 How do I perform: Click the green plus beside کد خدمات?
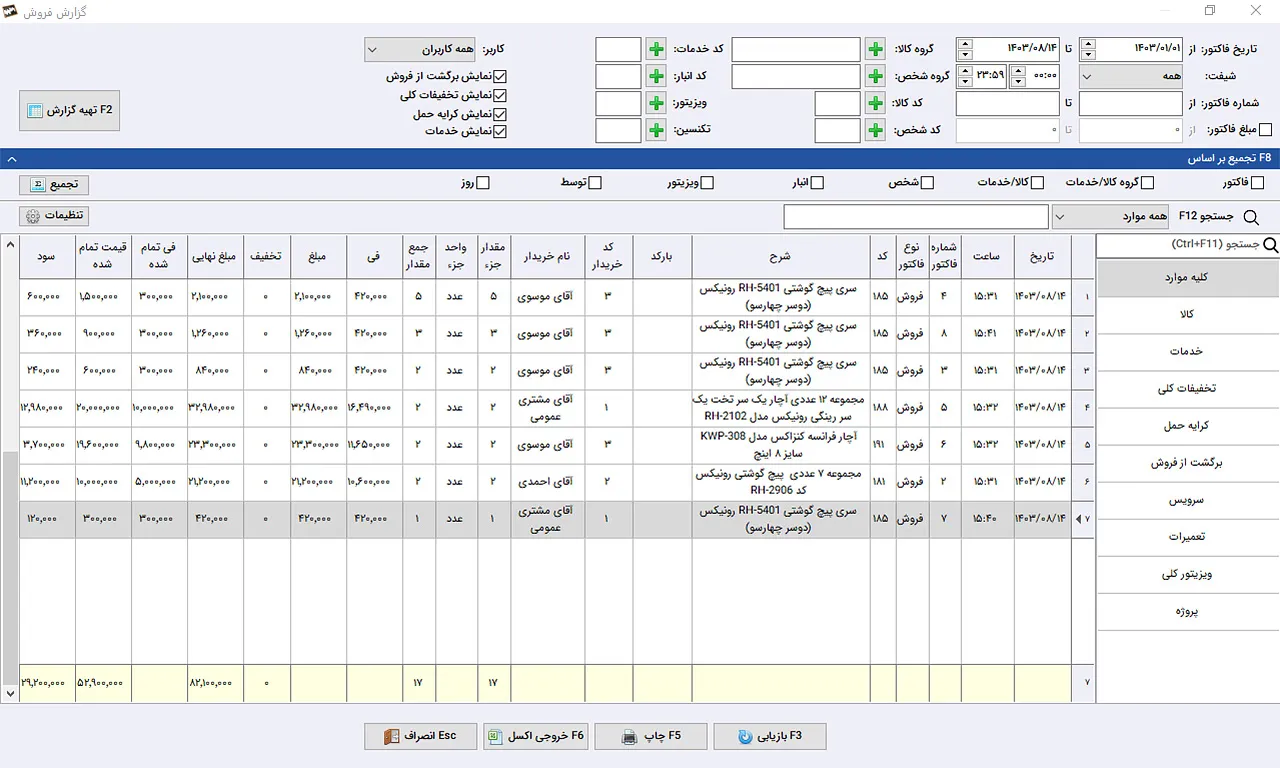655,49
